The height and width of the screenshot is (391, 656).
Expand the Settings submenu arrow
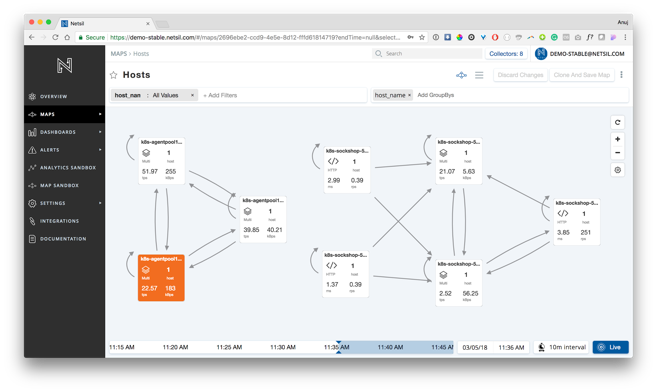100,203
